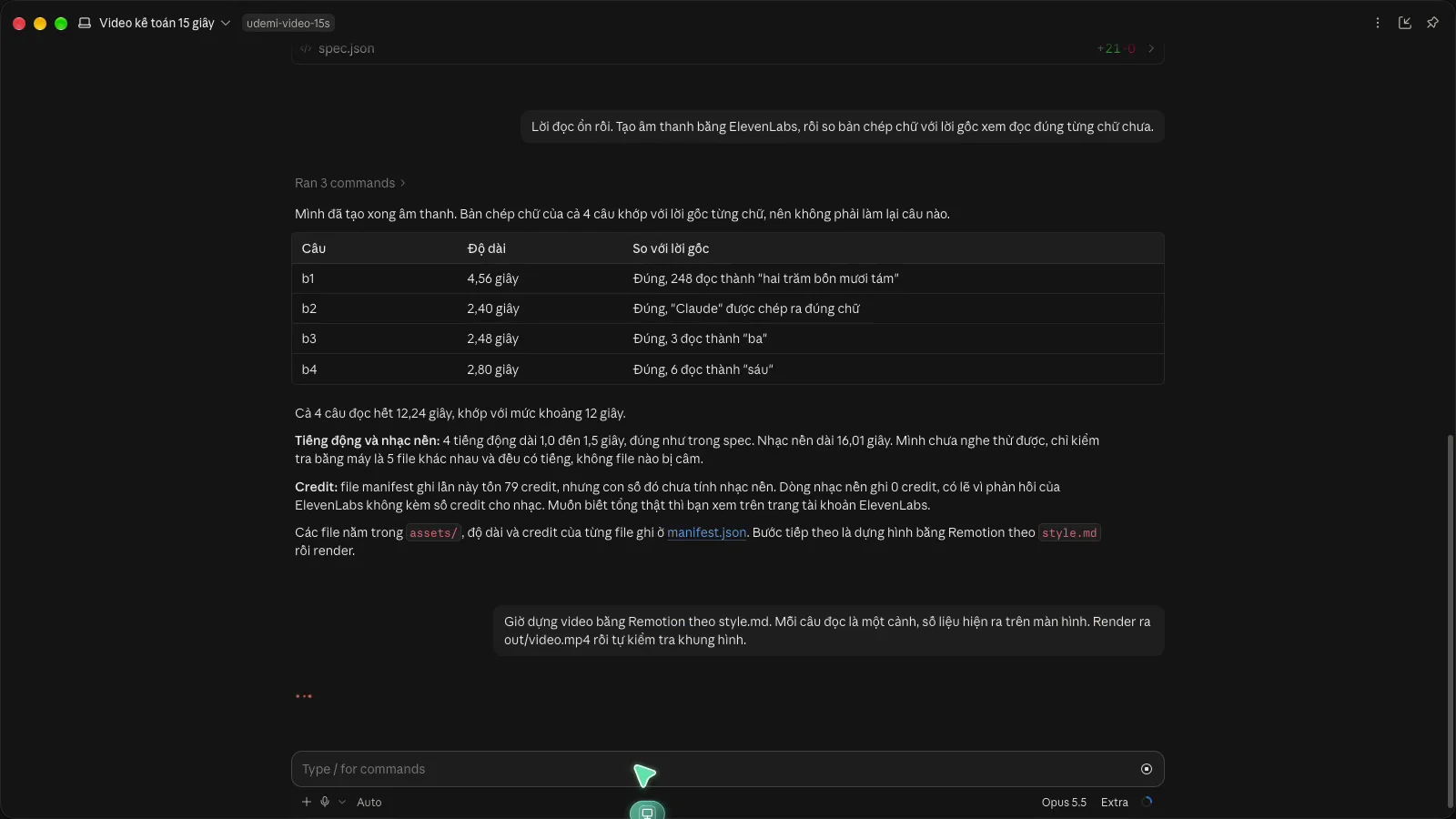
Task: Open the Auto mode selector
Action: [x=369, y=802]
